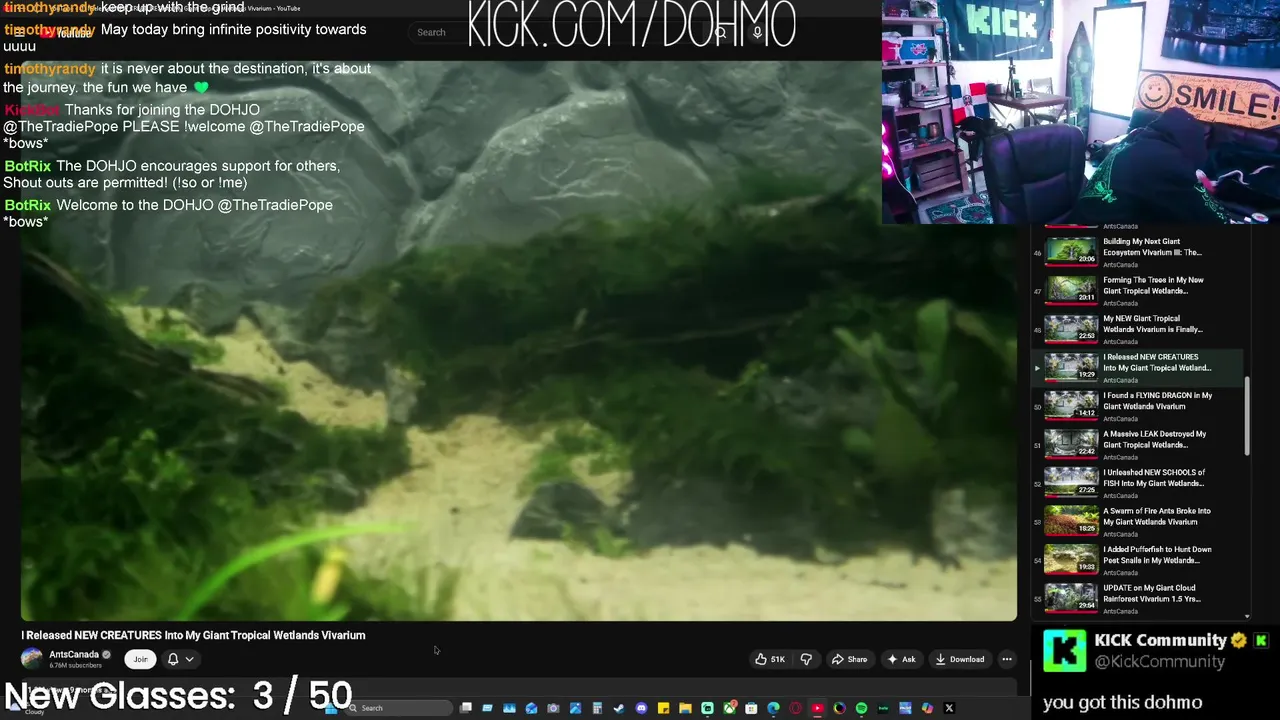The height and width of the screenshot is (720, 1280).
Task: Open the Mail app from taskbar
Action: (x=531, y=708)
